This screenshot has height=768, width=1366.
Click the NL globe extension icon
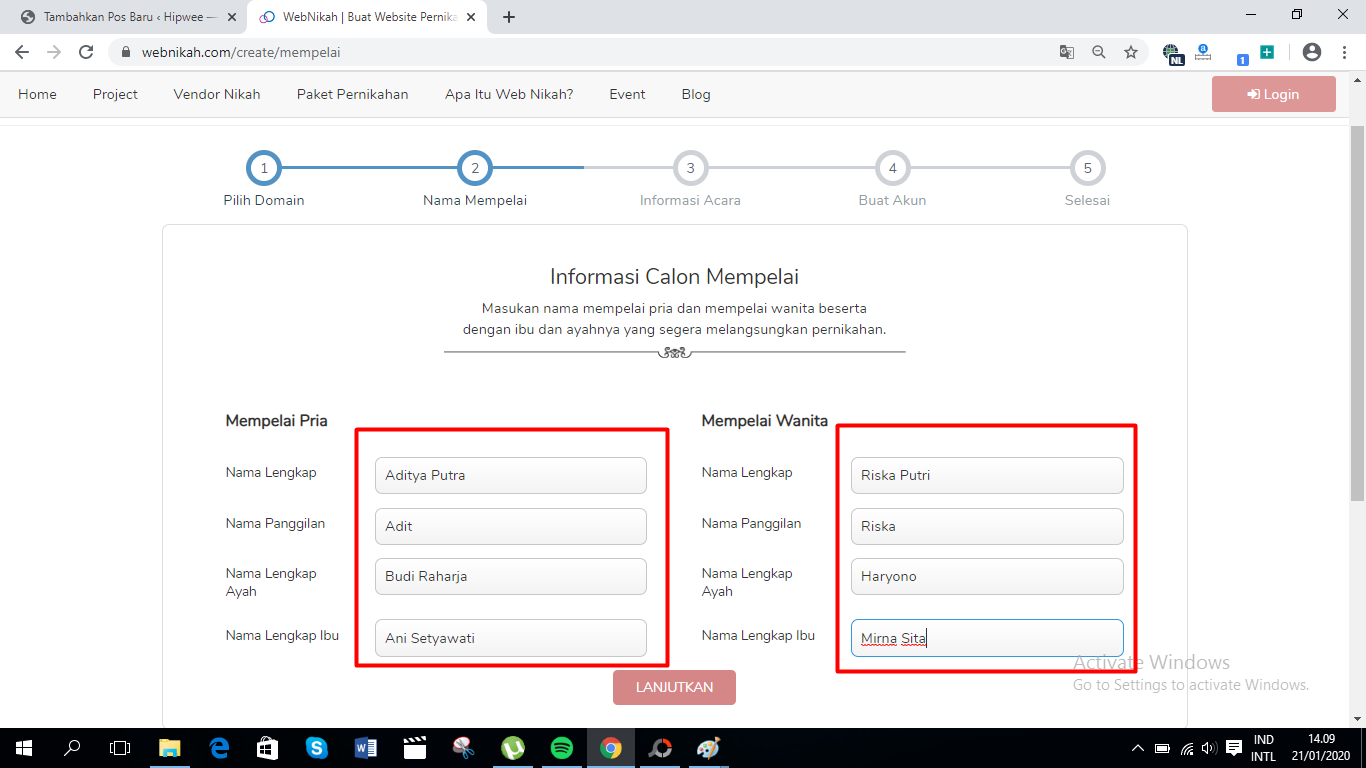coord(1171,50)
